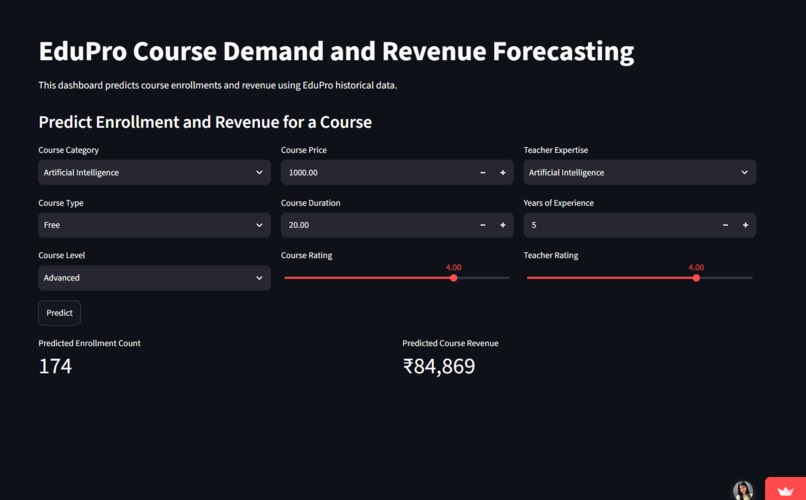Decrease Years of Experience with minus button
The image size is (806, 500).
point(725,225)
